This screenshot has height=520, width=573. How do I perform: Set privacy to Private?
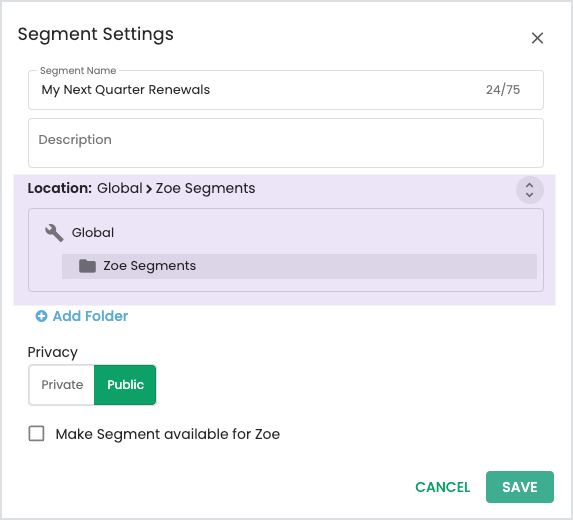[62, 385]
